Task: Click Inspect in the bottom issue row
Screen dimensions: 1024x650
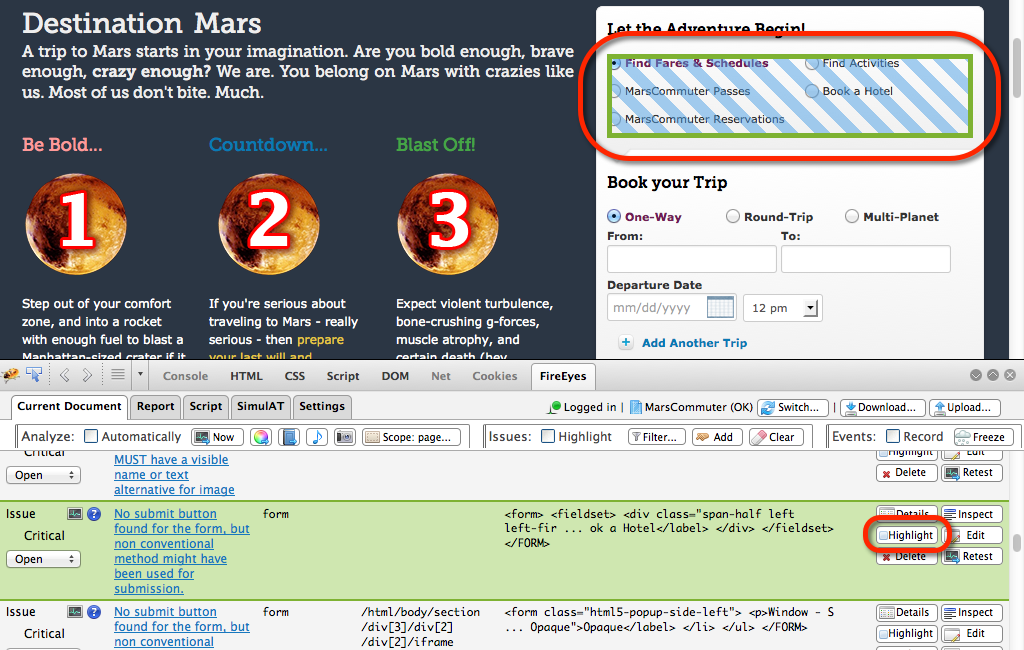Action: (x=972, y=612)
